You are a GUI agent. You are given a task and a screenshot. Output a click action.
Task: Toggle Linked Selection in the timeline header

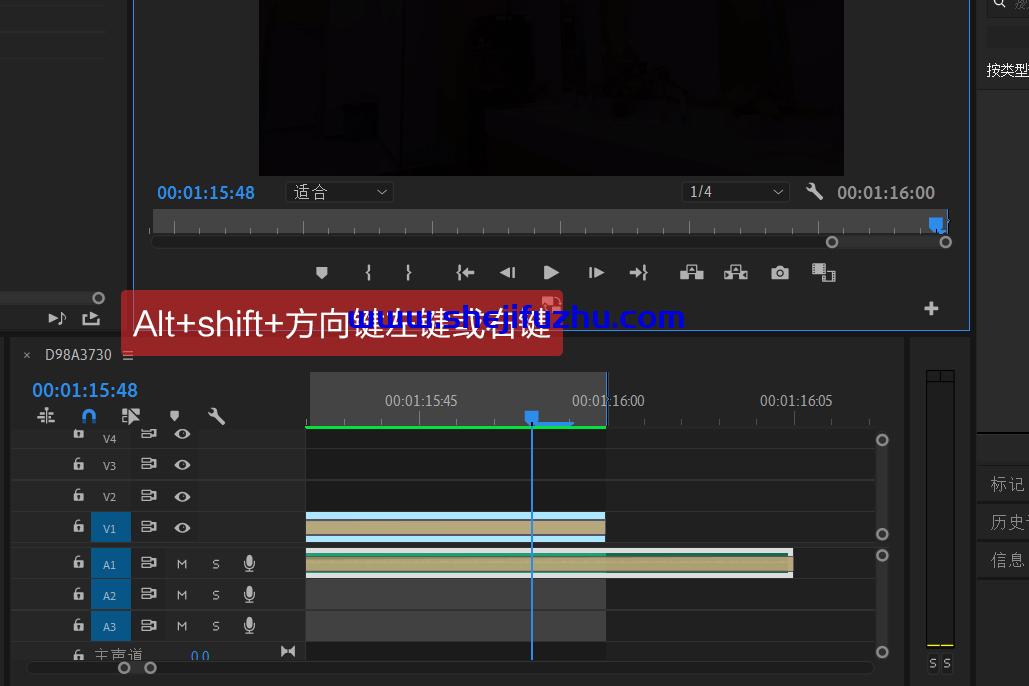(x=131, y=416)
